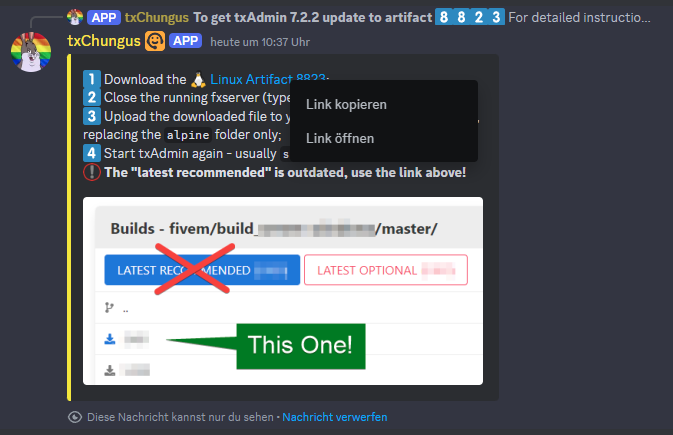
Task: Click the txChungus rainbow avatar
Action: point(31,52)
